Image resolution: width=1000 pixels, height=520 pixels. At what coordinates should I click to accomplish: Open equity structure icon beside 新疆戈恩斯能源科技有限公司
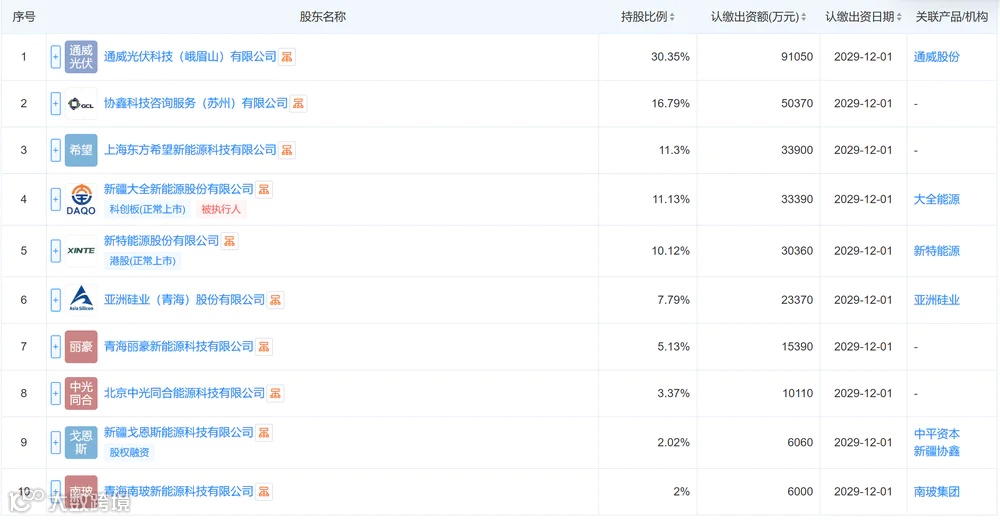[x=264, y=433]
